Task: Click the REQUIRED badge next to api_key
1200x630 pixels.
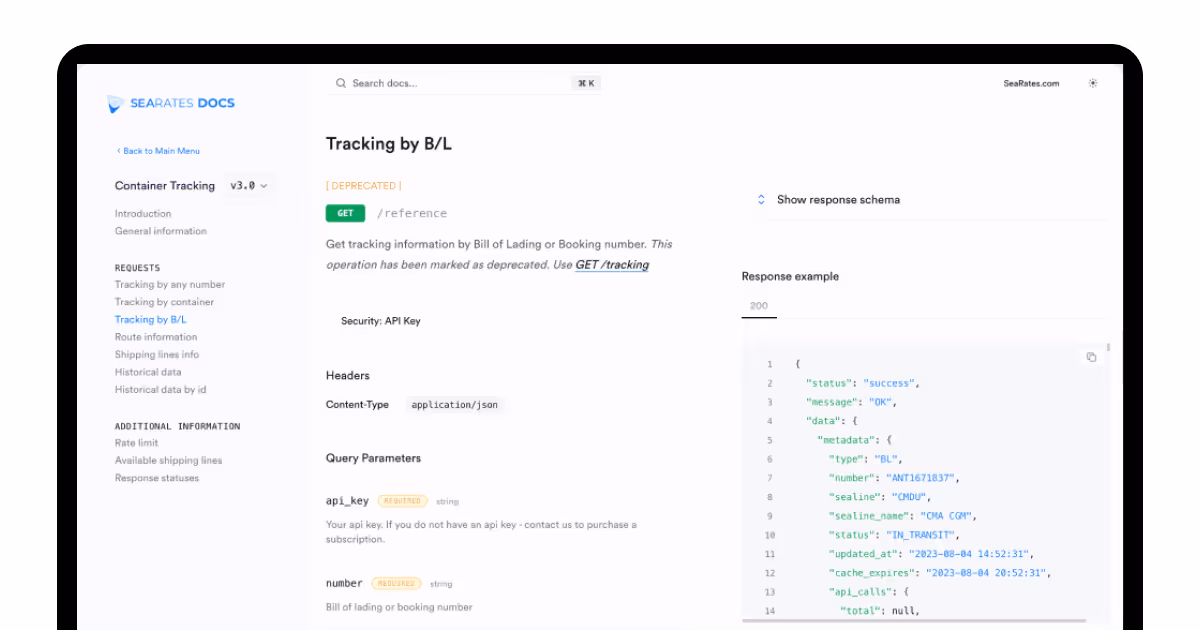Action: [x=402, y=501]
